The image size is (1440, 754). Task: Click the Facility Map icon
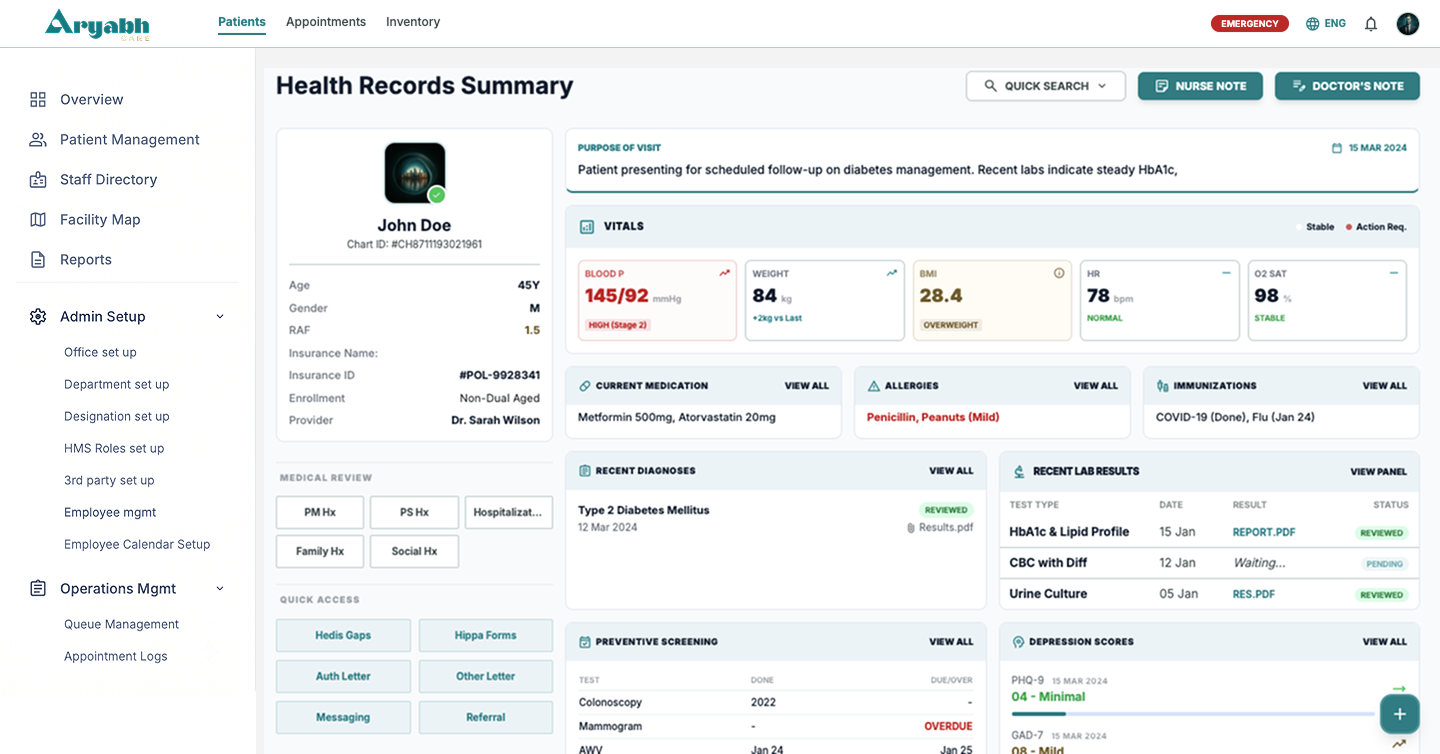pyautogui.click(x=38, y=219)
